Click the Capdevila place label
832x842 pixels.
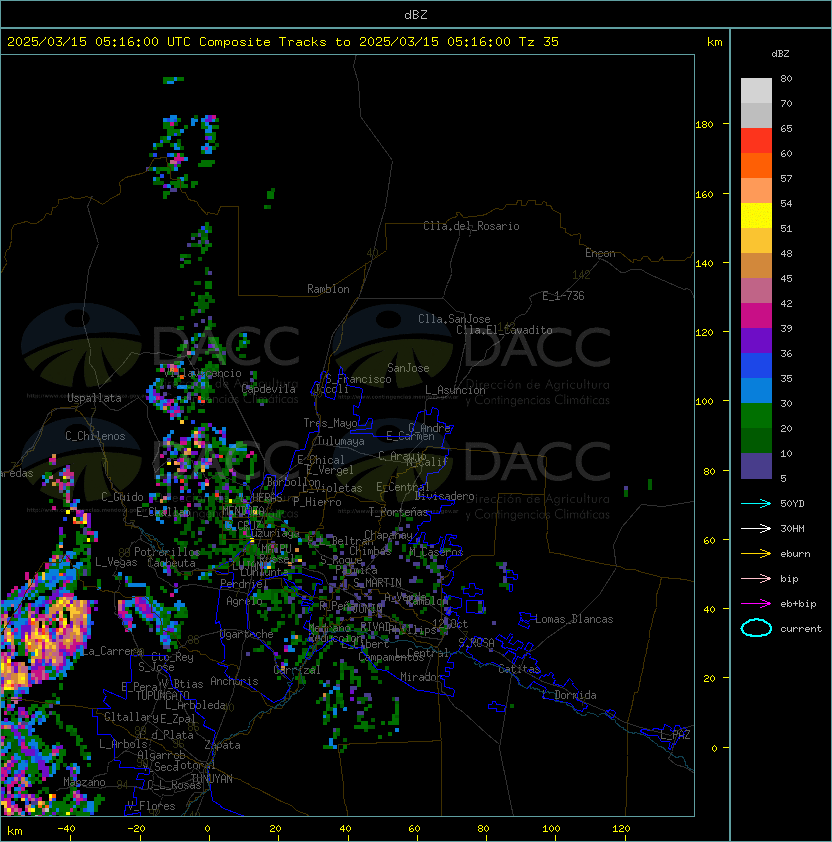pyautogui.click(x=268, y=389)
